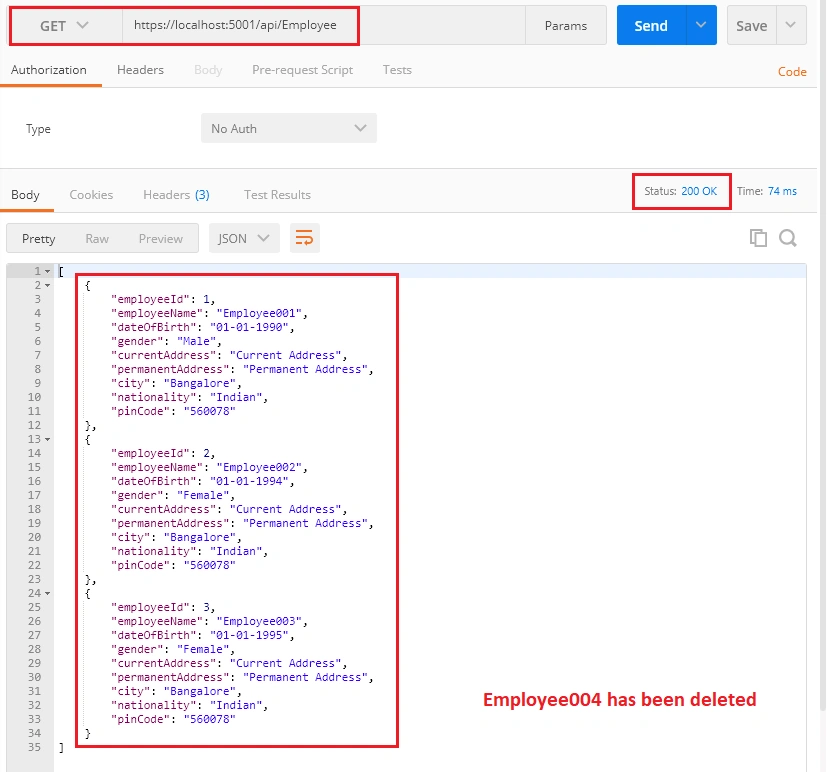Click the blue Send button
The width and height of the screenshot is (827, 772).
click(x=651, y=25)
